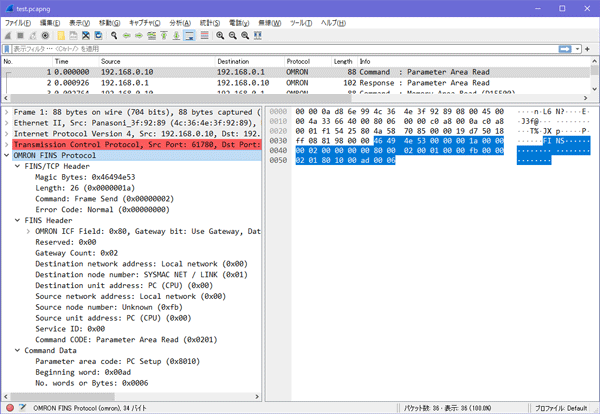This screenshot has height=414, width=600.
Task: Toggle packet list colorization
Action: 205,36
